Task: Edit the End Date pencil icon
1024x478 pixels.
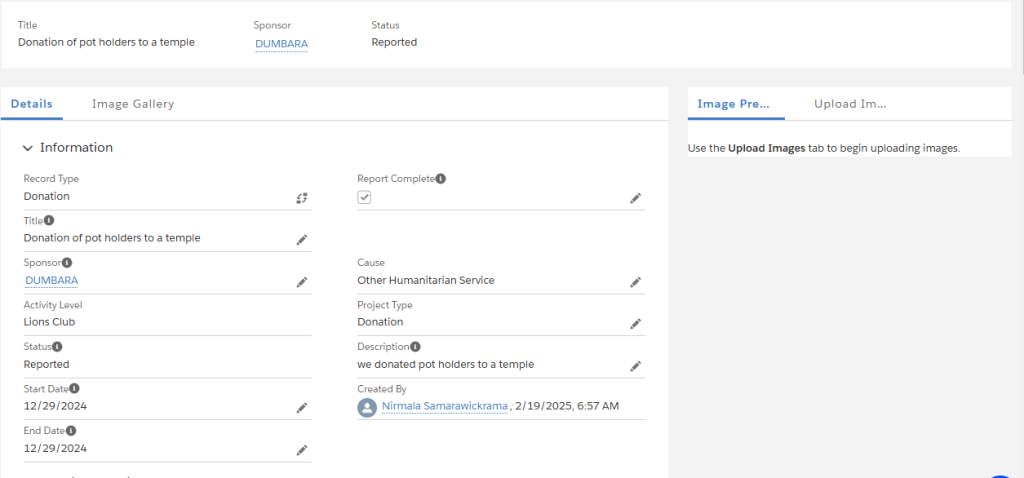Action: pos(302,450)
